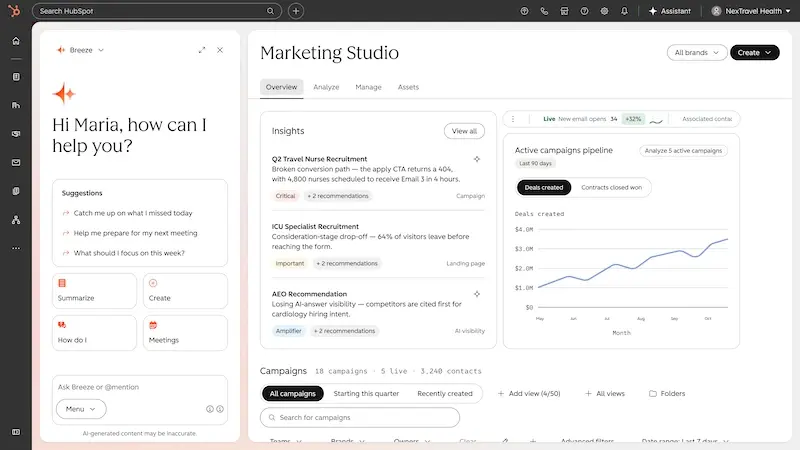Viewport: 800px width, 450px height.
Task: Click the Summarize tile in Breeze
Action: point(94,291)
